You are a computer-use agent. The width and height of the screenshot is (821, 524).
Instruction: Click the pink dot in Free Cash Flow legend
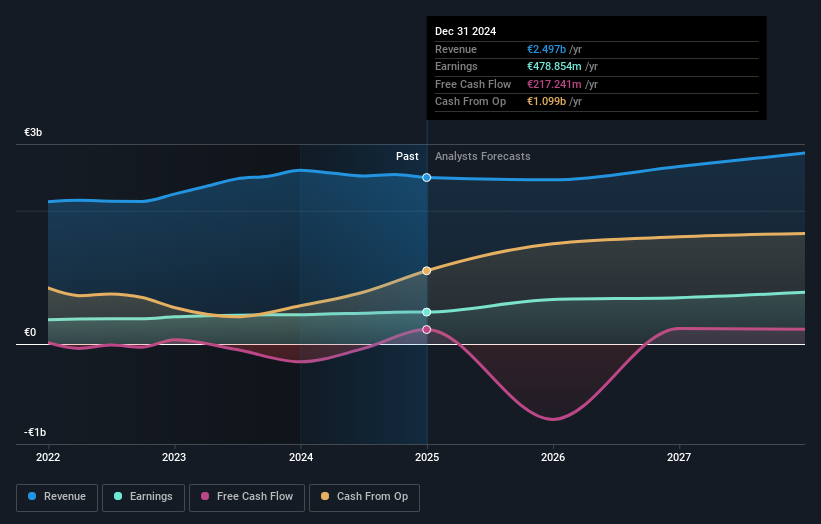point(205,496)
